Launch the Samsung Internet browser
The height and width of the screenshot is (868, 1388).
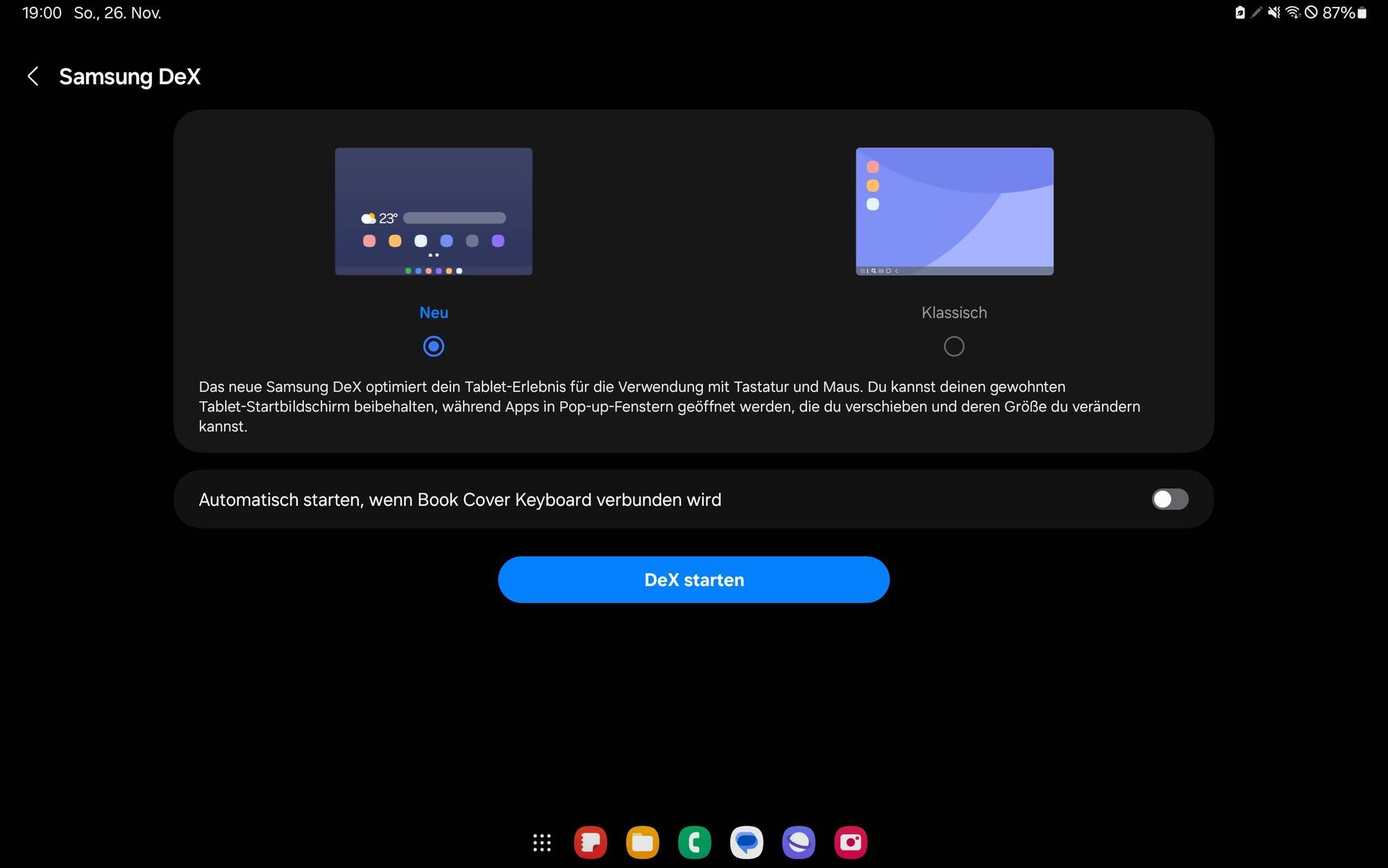(799, 842)
